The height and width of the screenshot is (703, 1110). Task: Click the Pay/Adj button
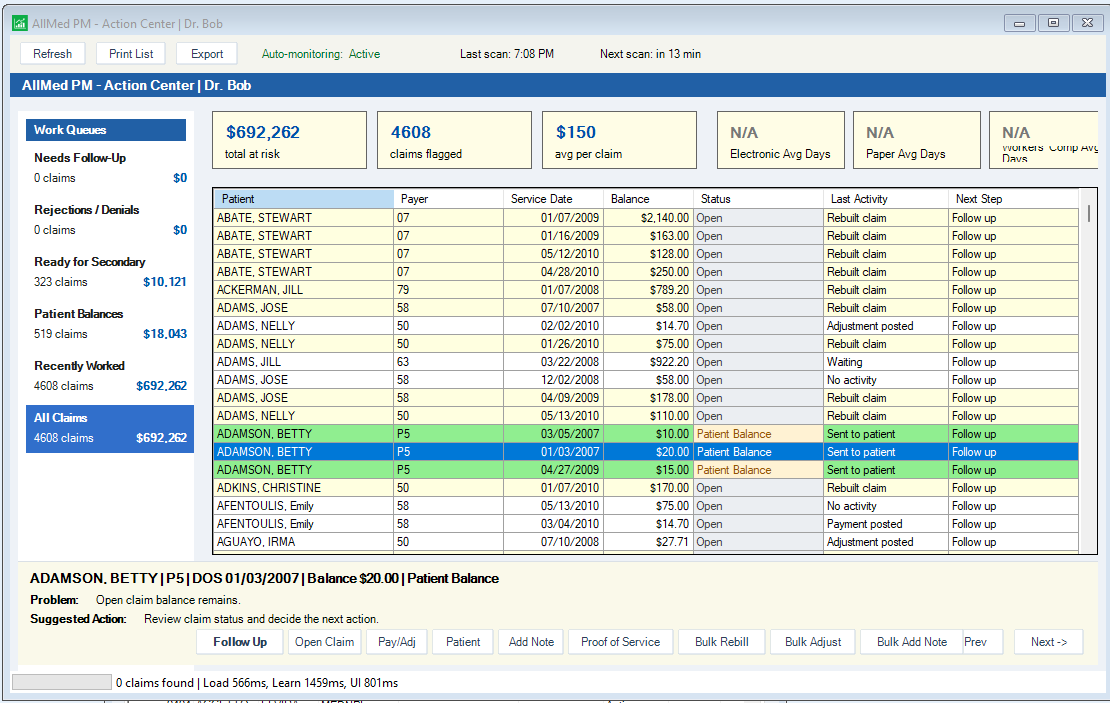(x=396, y=642)
